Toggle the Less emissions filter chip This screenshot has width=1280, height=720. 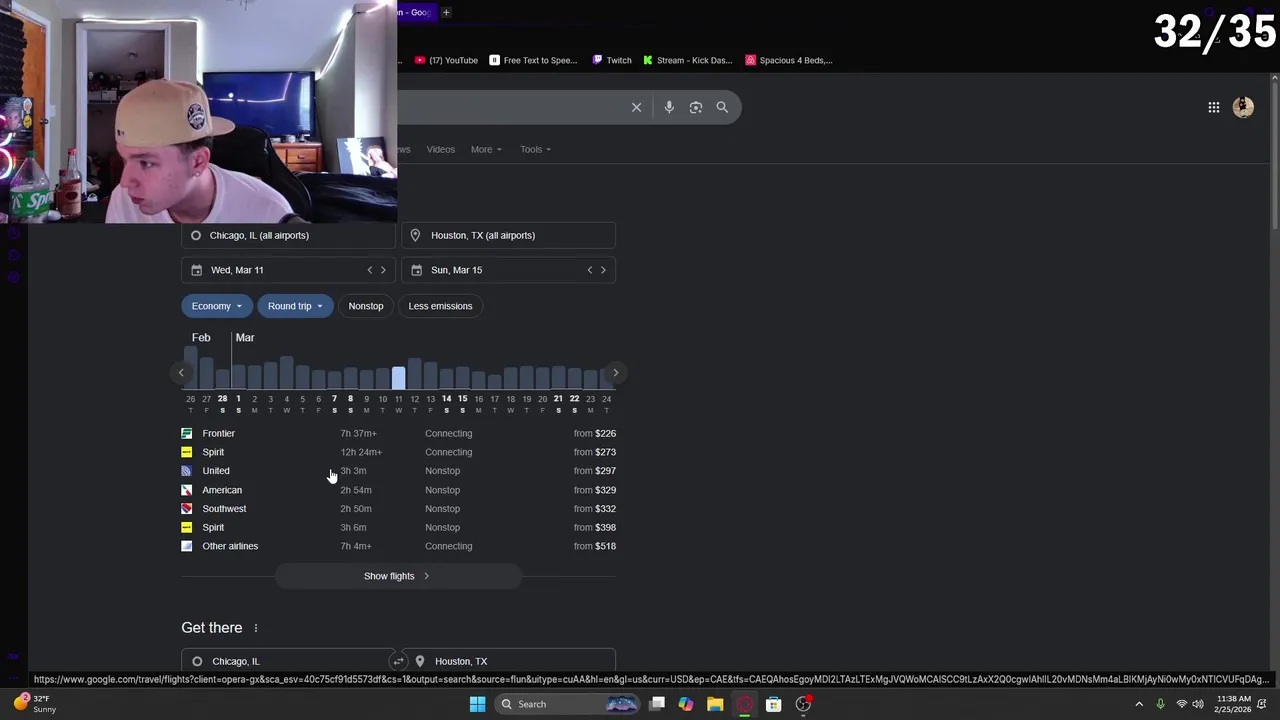click(x=440, y=306)
